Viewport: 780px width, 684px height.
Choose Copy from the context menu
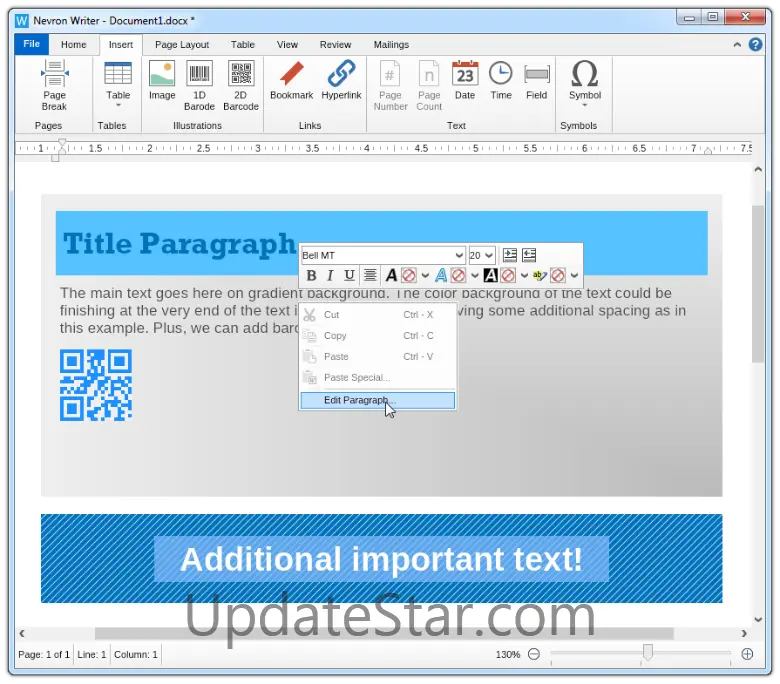click(378, 336)
